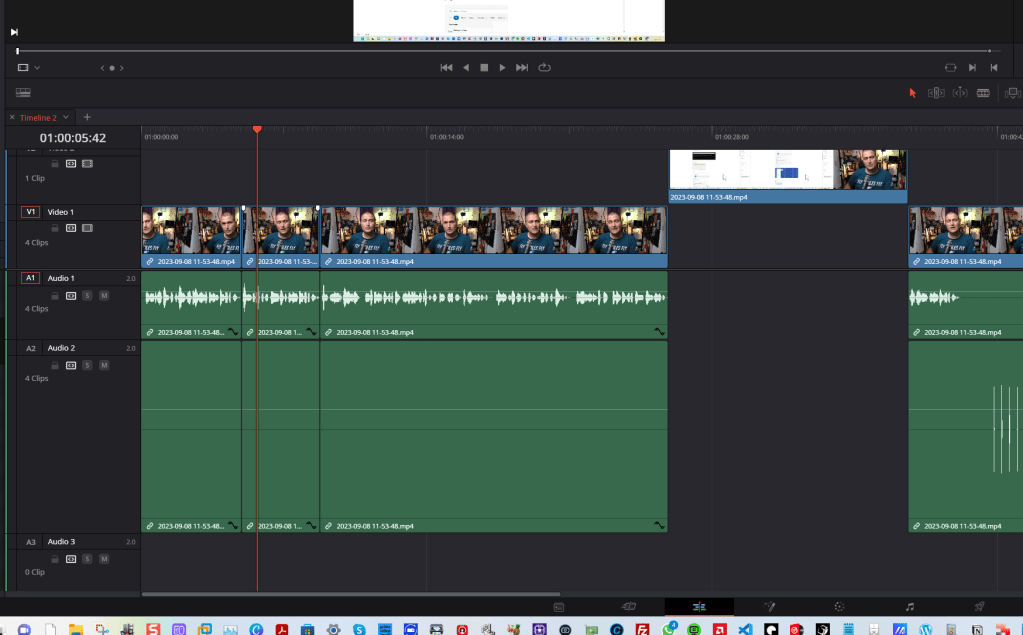Viewport: 1023px width, 635px height.
Task: Open FileZilla from the taskbar
Action: (643, 629)
